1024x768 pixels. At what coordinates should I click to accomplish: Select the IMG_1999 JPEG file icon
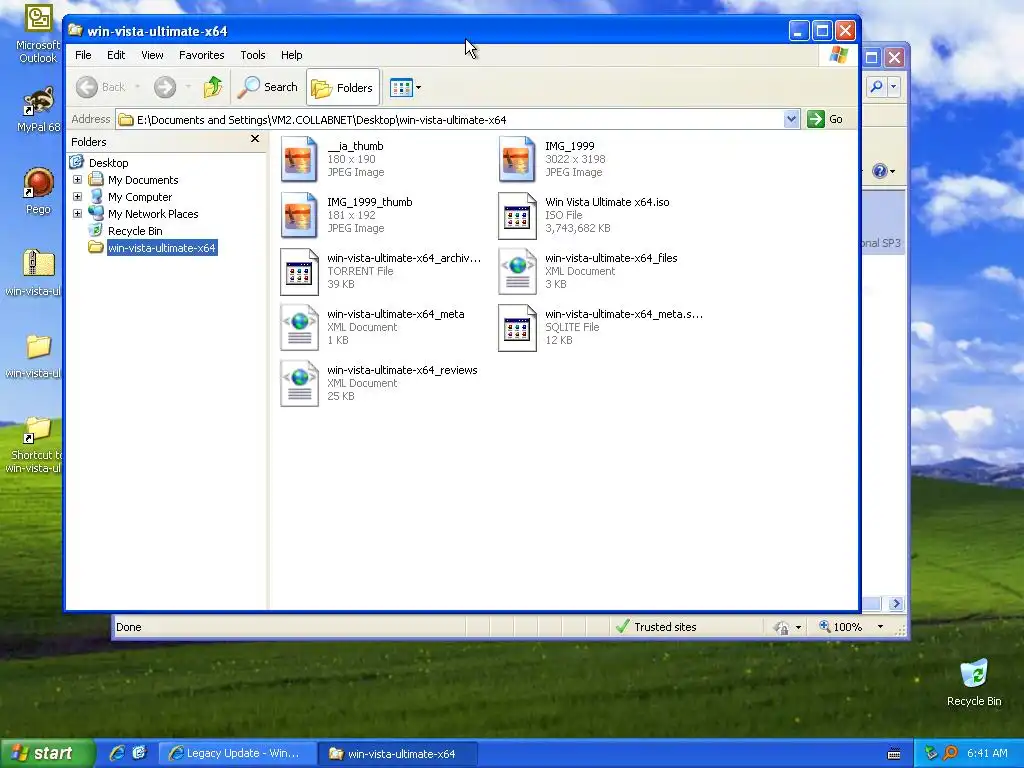(517, 159)
